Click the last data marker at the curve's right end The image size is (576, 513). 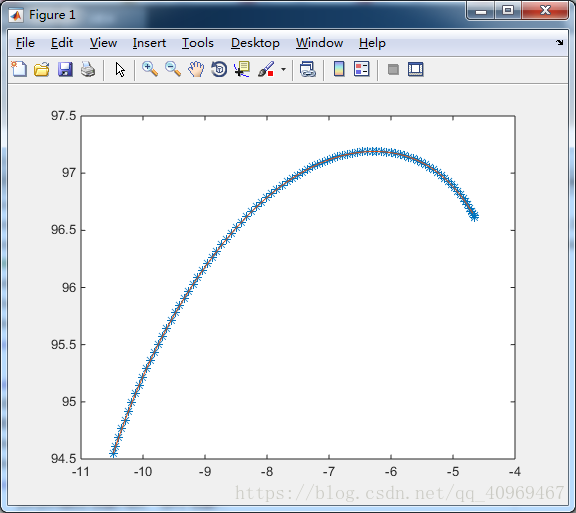coord(474,217)
